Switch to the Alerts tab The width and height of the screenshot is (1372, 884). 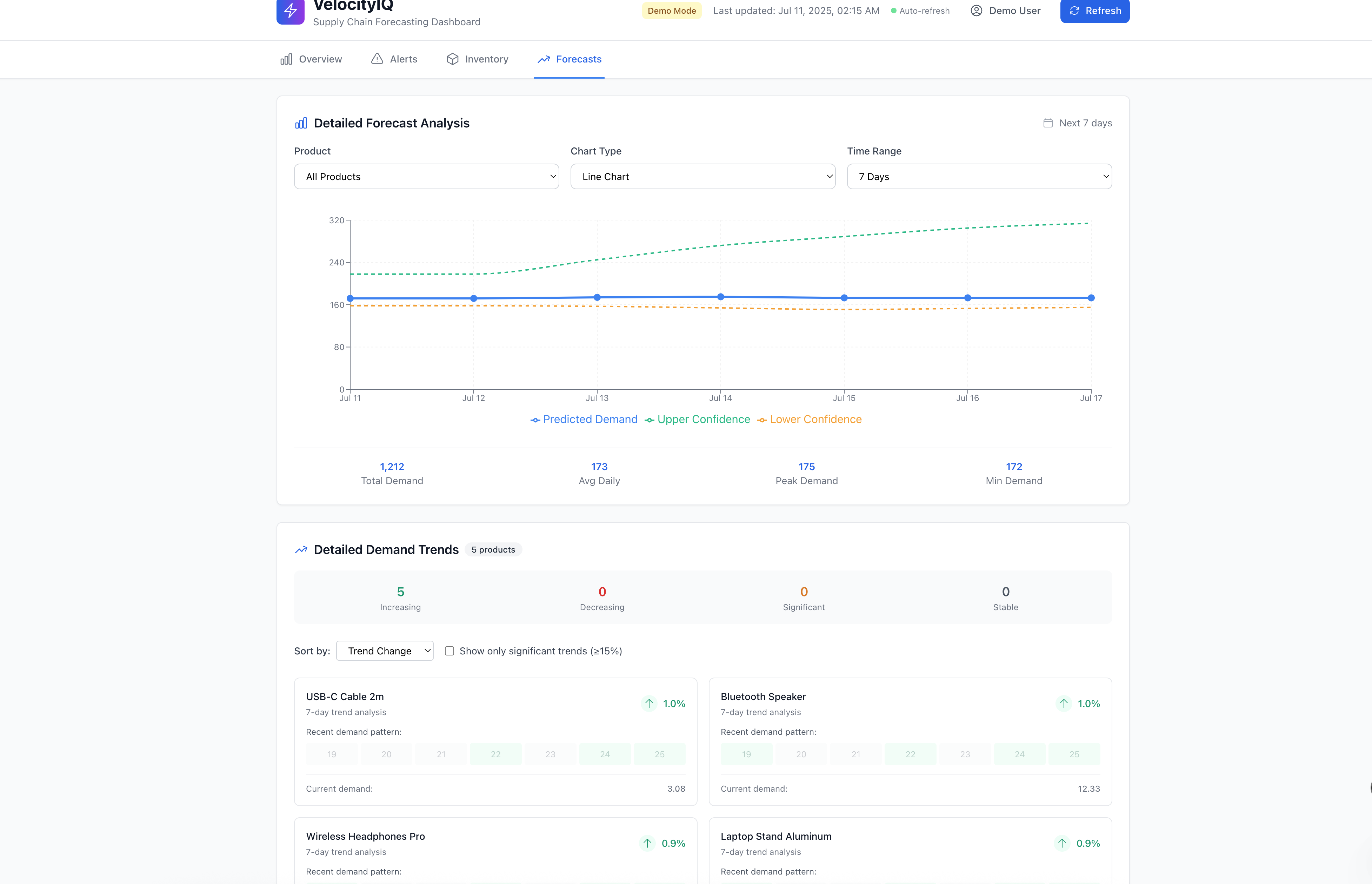click(x=395, y=59)
